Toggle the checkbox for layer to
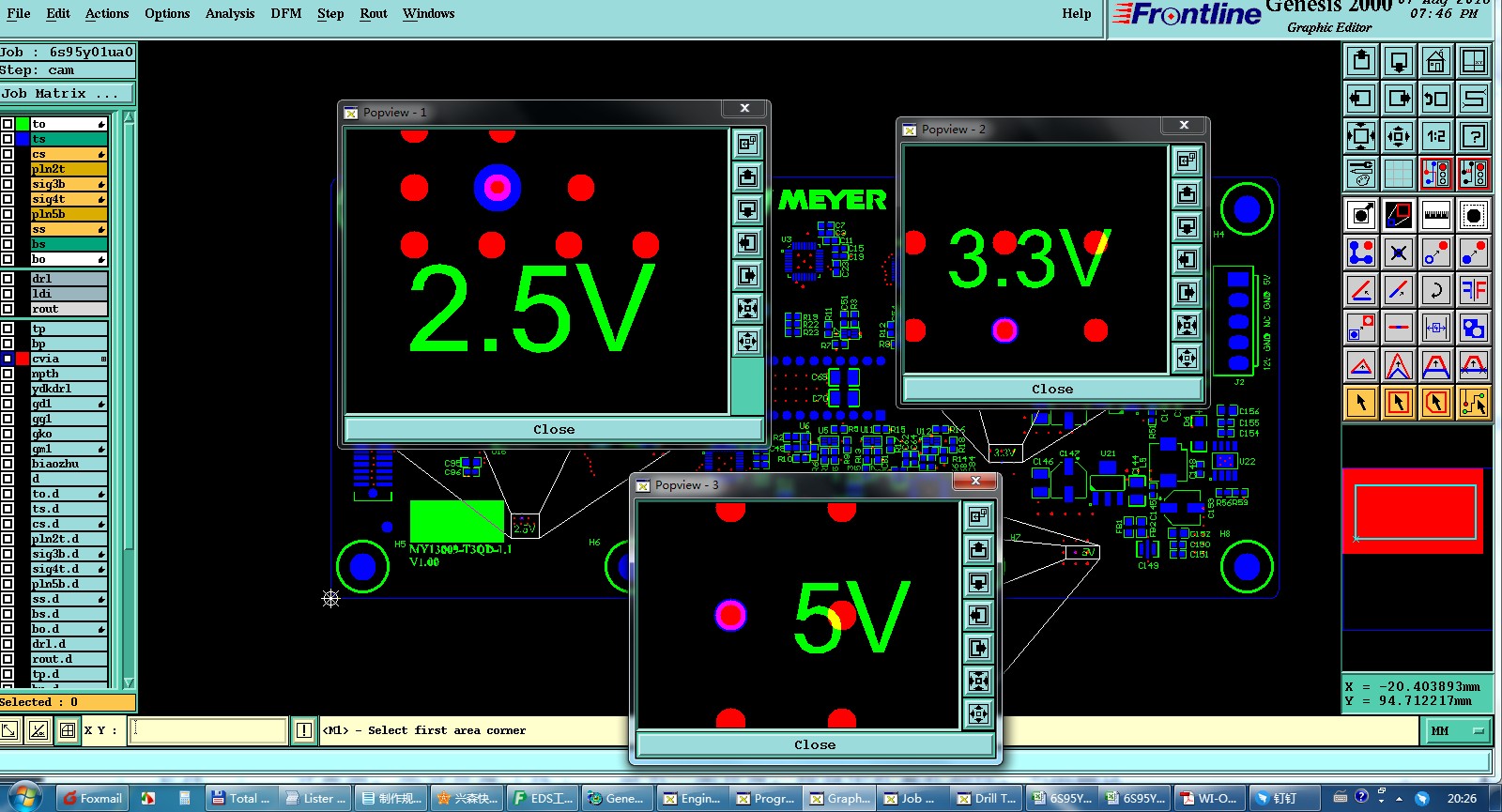 8,124
